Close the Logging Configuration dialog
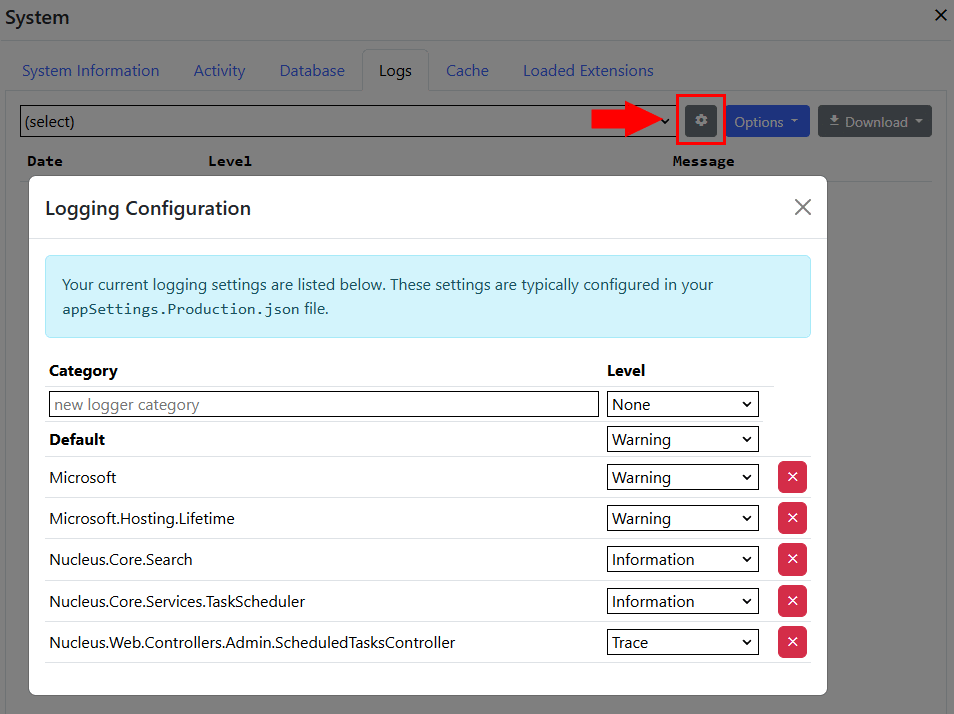This screenshot has height=714, width=954. (x=802, y=207)
